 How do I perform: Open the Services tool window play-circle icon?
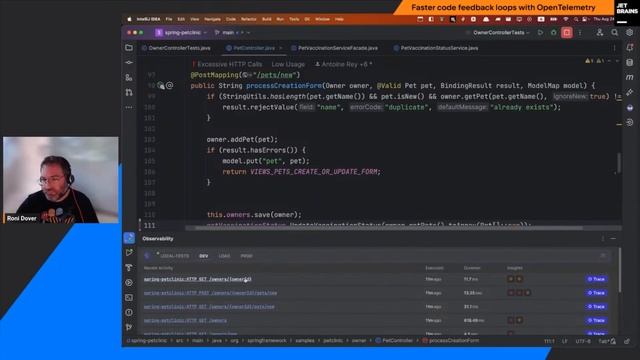tap(129, 282)
